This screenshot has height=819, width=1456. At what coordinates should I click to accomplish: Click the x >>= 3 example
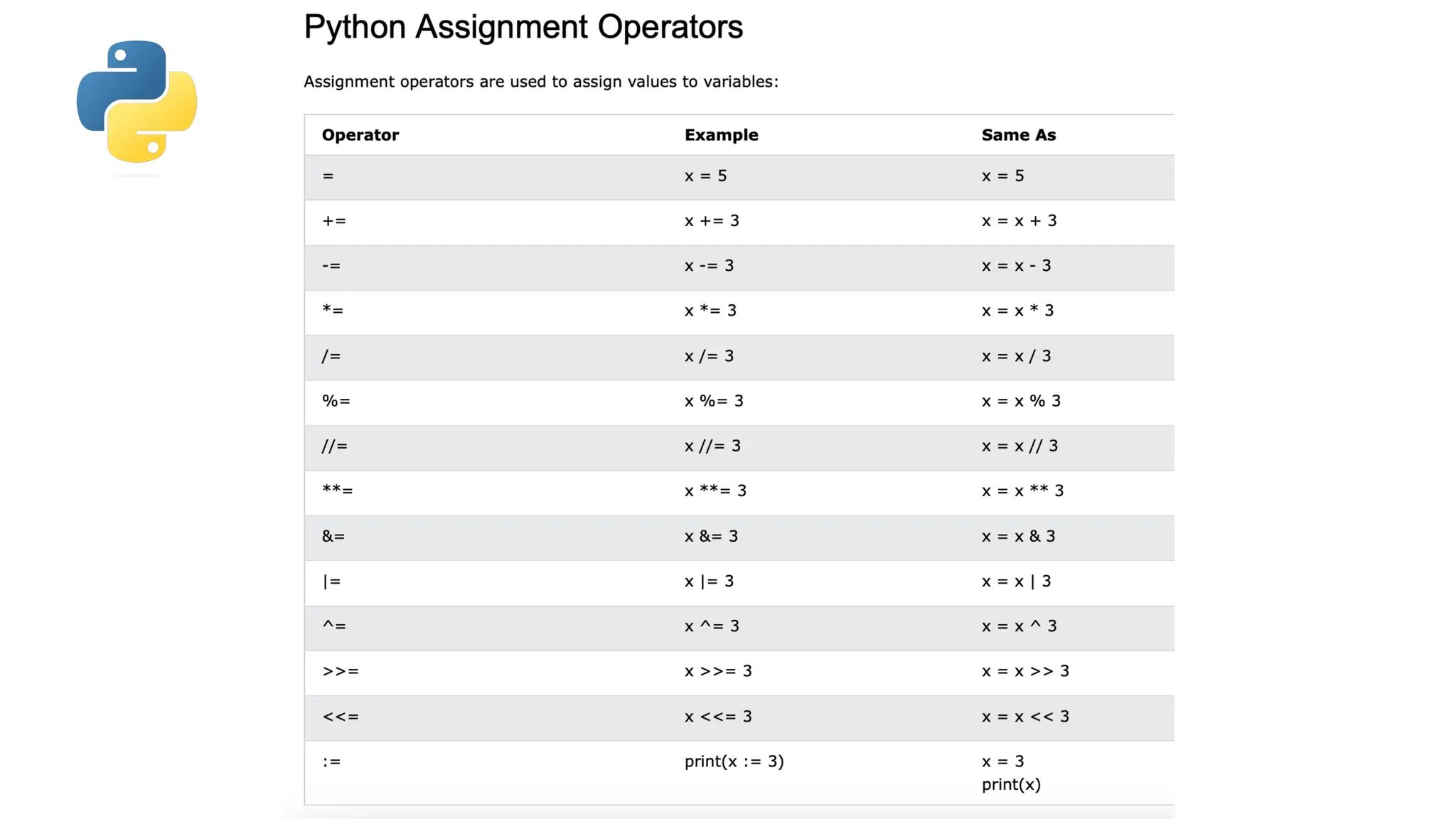point(718,671)
